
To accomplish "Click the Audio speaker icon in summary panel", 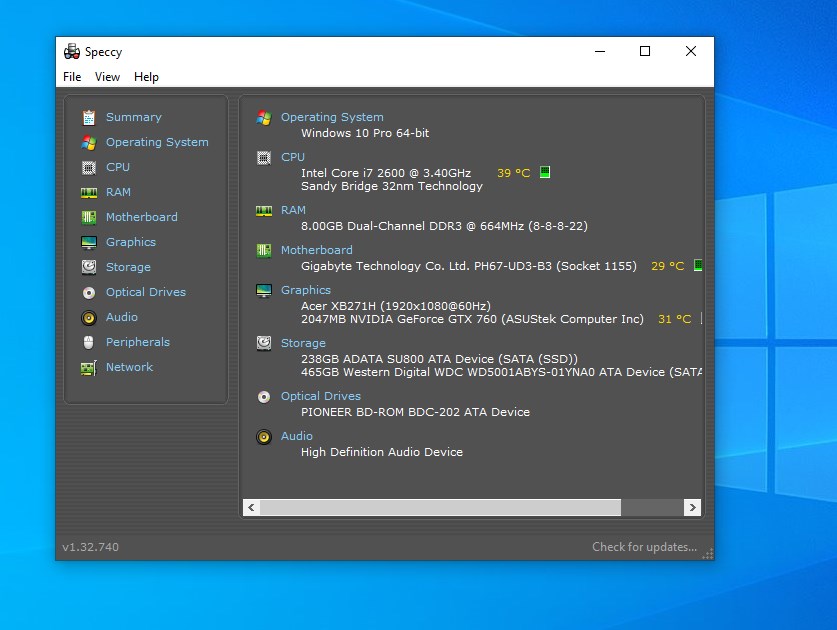I will pos(264,437).
